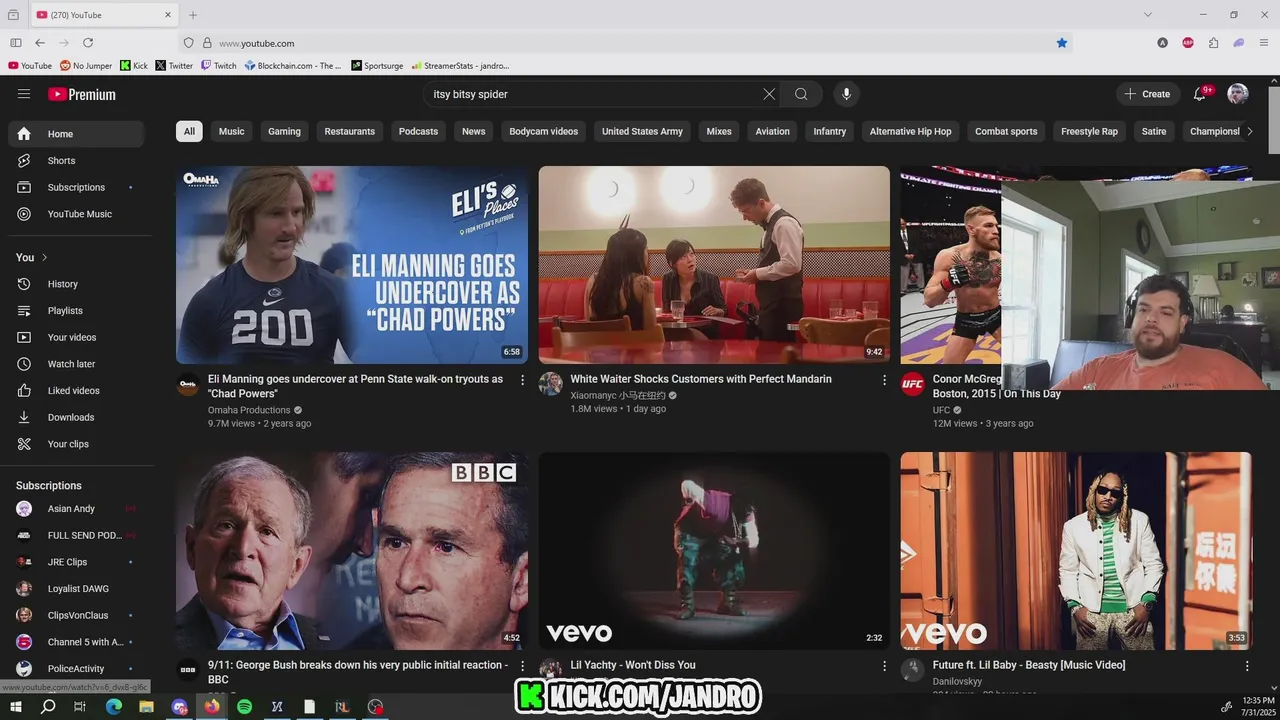
Task: Open the Future Beasty video thumbnail
Action: tap(1076, 551)
